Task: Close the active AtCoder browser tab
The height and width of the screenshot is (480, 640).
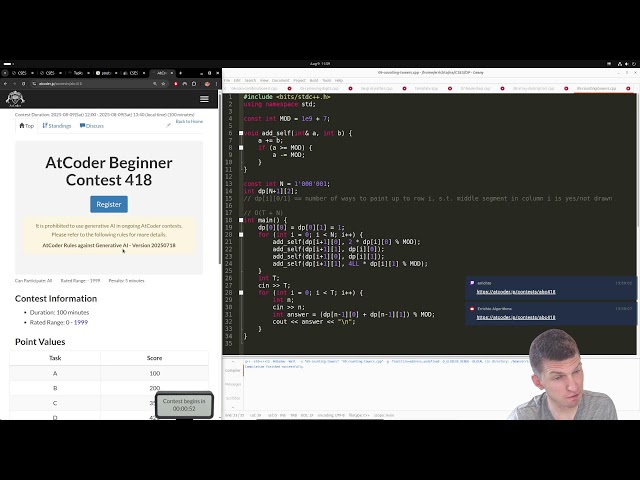Action: [x=172, y=73]
